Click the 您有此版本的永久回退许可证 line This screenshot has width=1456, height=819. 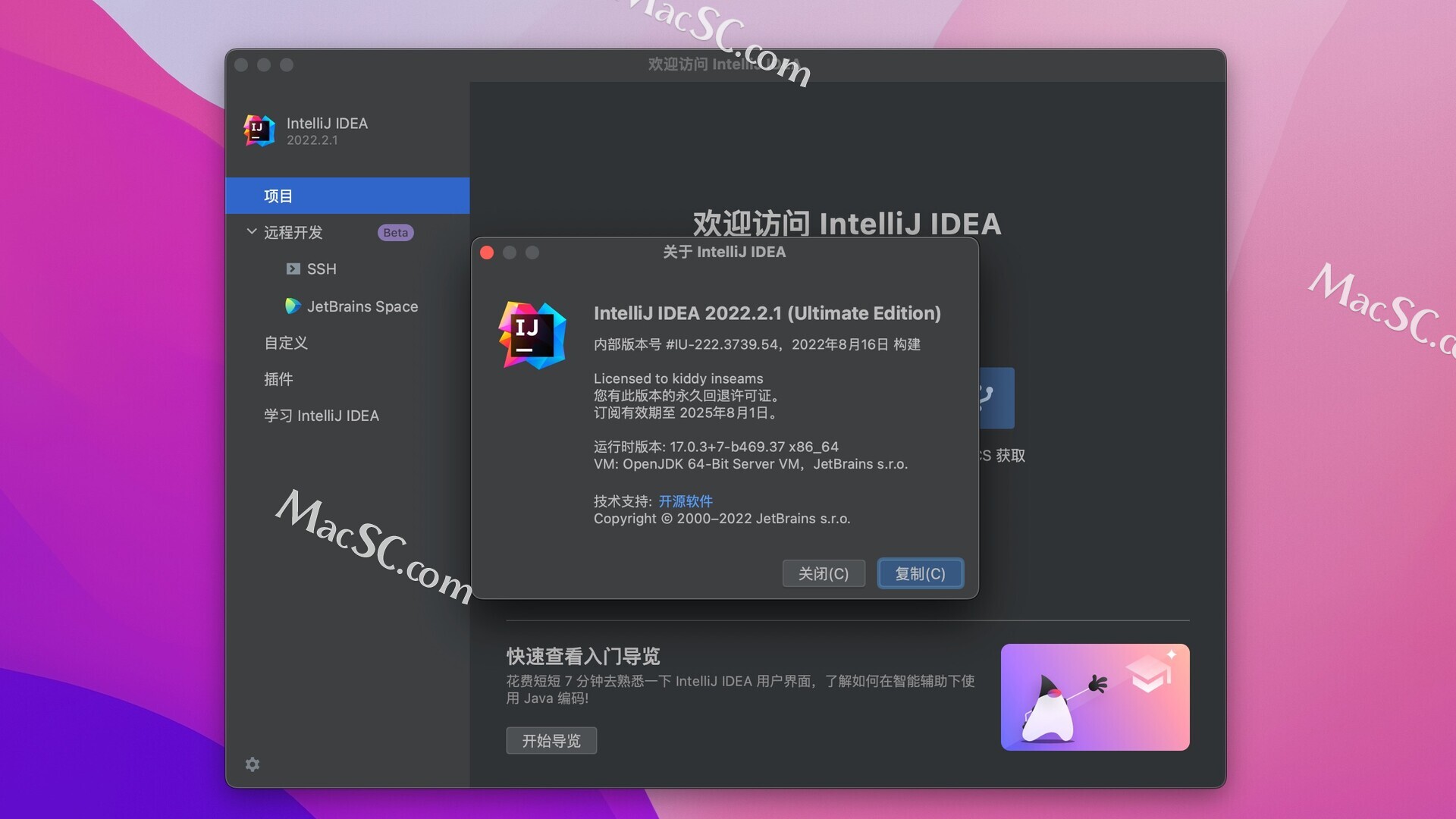pyautogui.click(x=687, y=396)
